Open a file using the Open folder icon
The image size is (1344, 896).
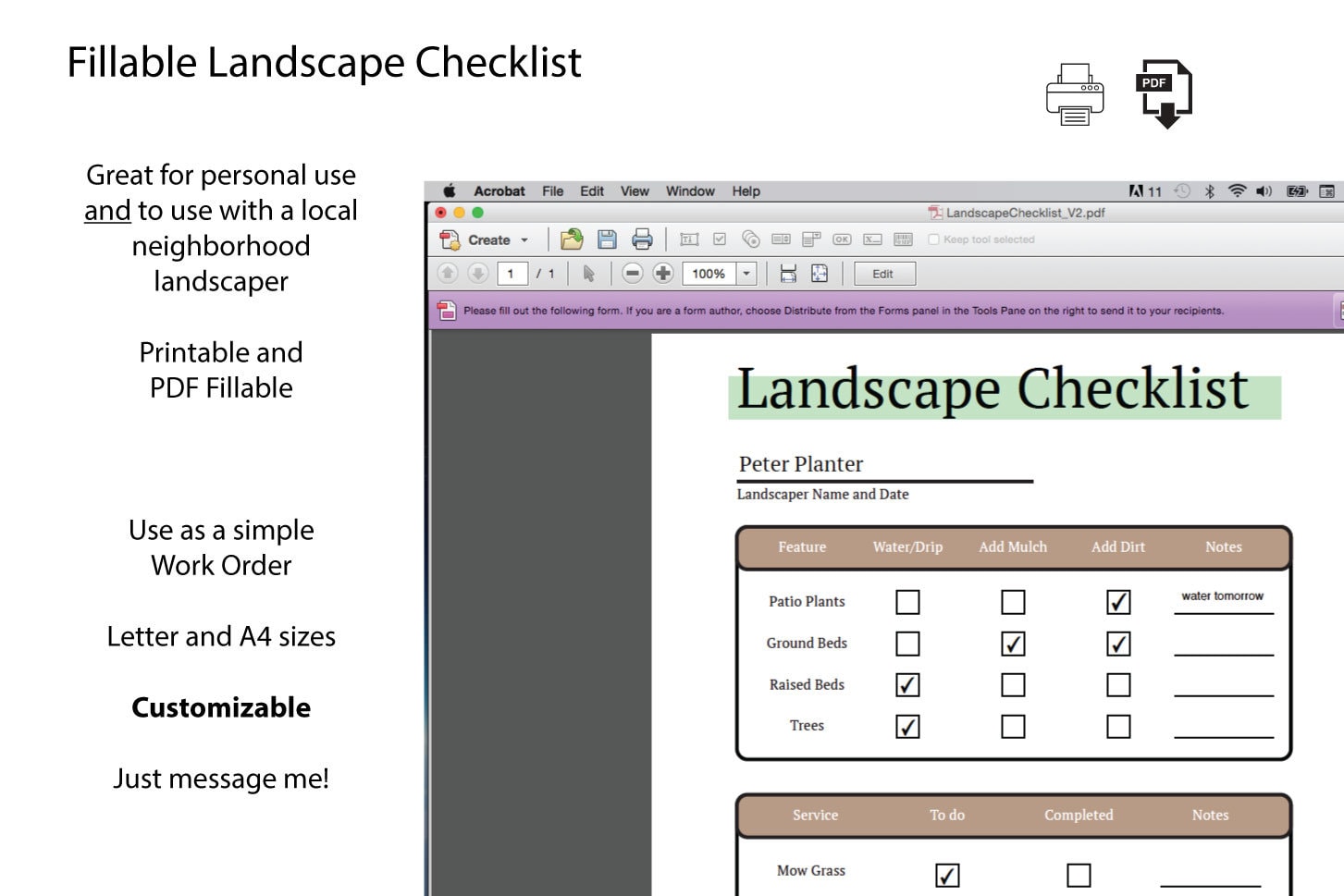pyautogui.click(x=572, y=239)
